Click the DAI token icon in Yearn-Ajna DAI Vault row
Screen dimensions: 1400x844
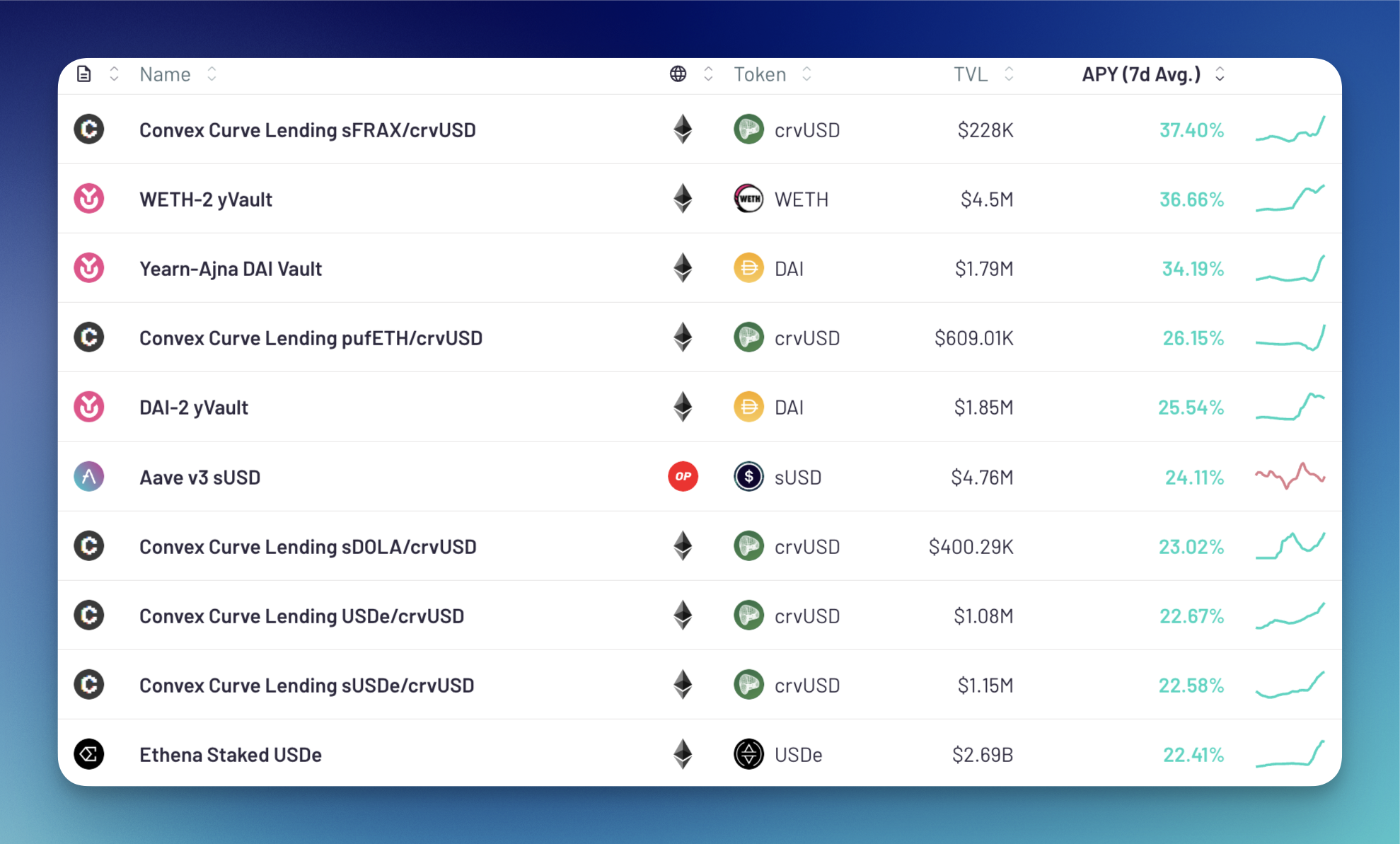(x=748, y=268)
